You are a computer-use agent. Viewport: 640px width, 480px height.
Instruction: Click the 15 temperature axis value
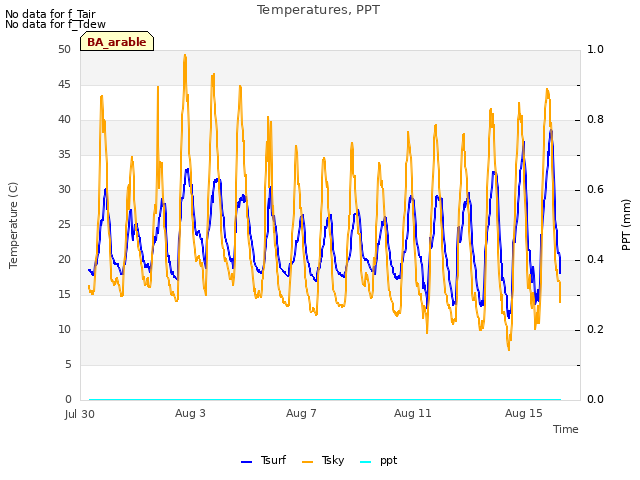click(x=64, y=294)
